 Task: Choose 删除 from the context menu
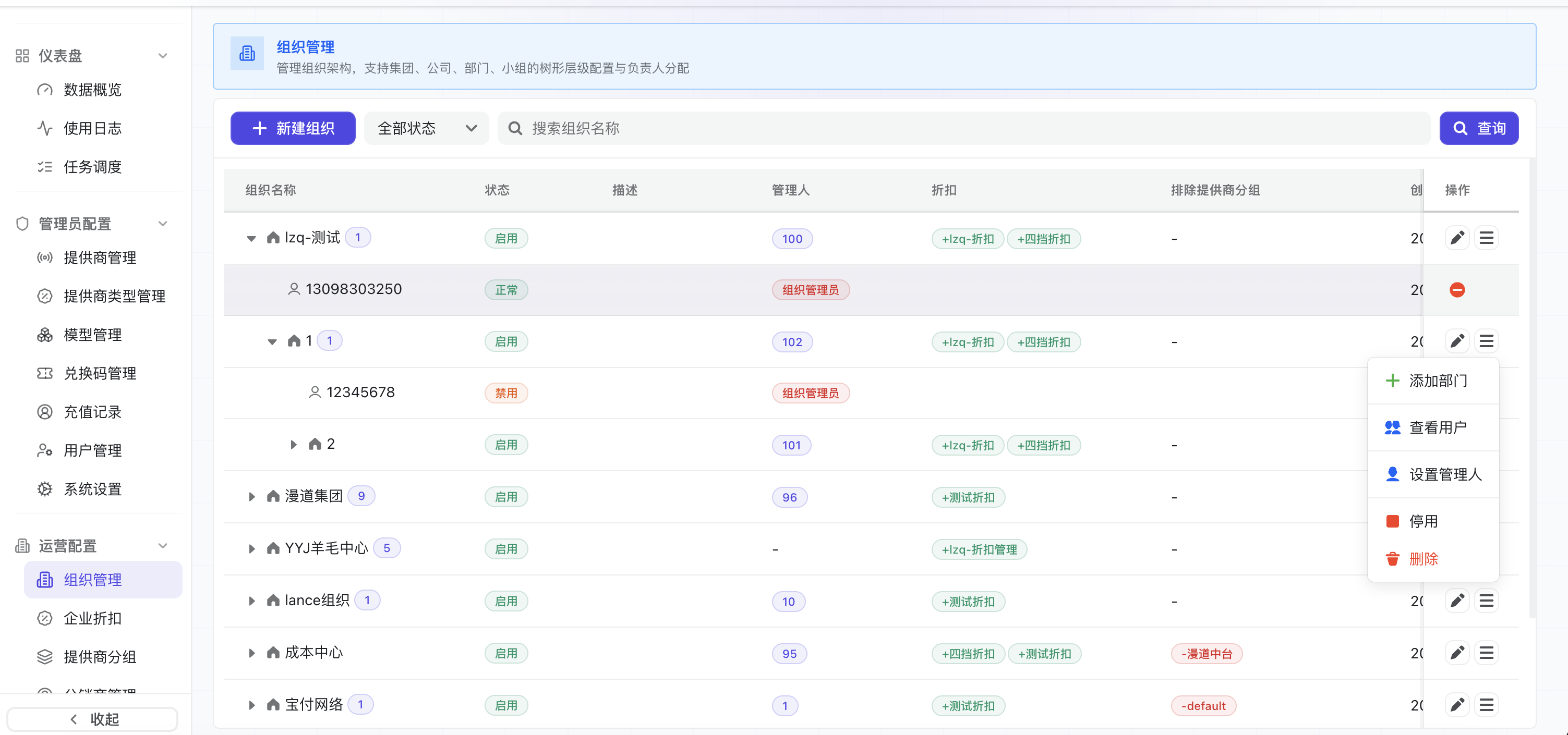[x=1433, y=559]
